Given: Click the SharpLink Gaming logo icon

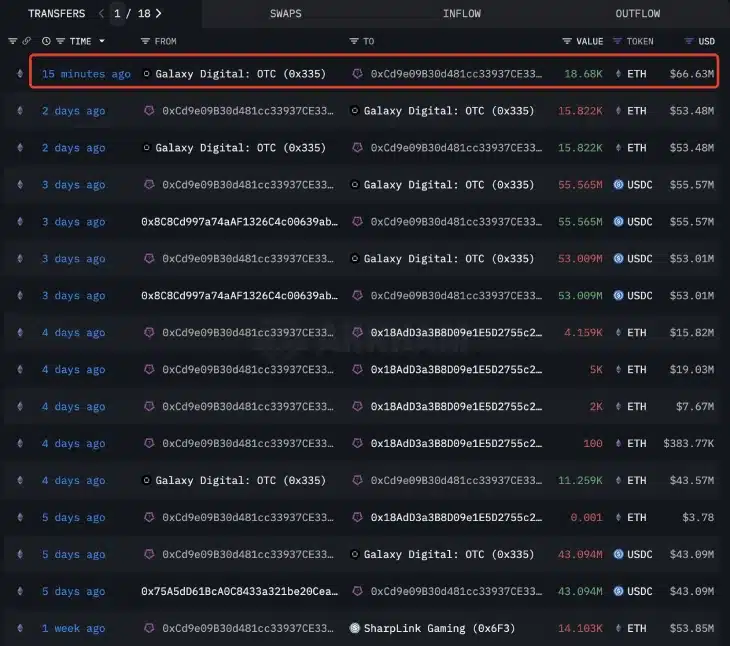Looking at the screenshot, I should (355, 628).
